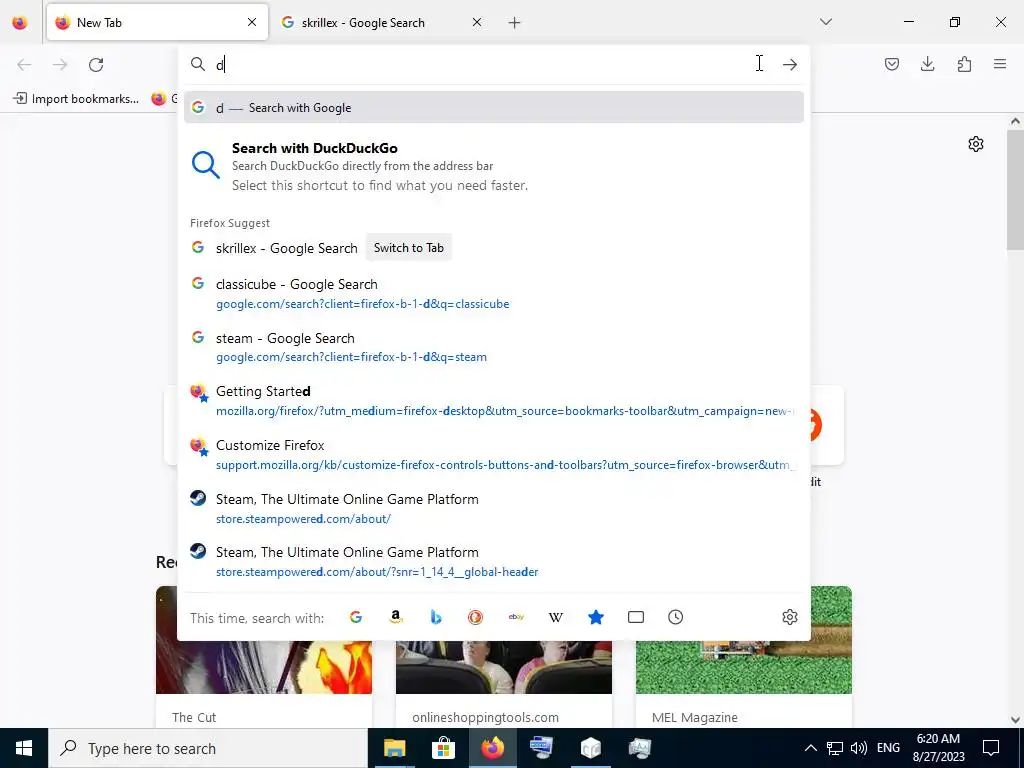
Task: Open the Windows Start menu
Action: 24,748
